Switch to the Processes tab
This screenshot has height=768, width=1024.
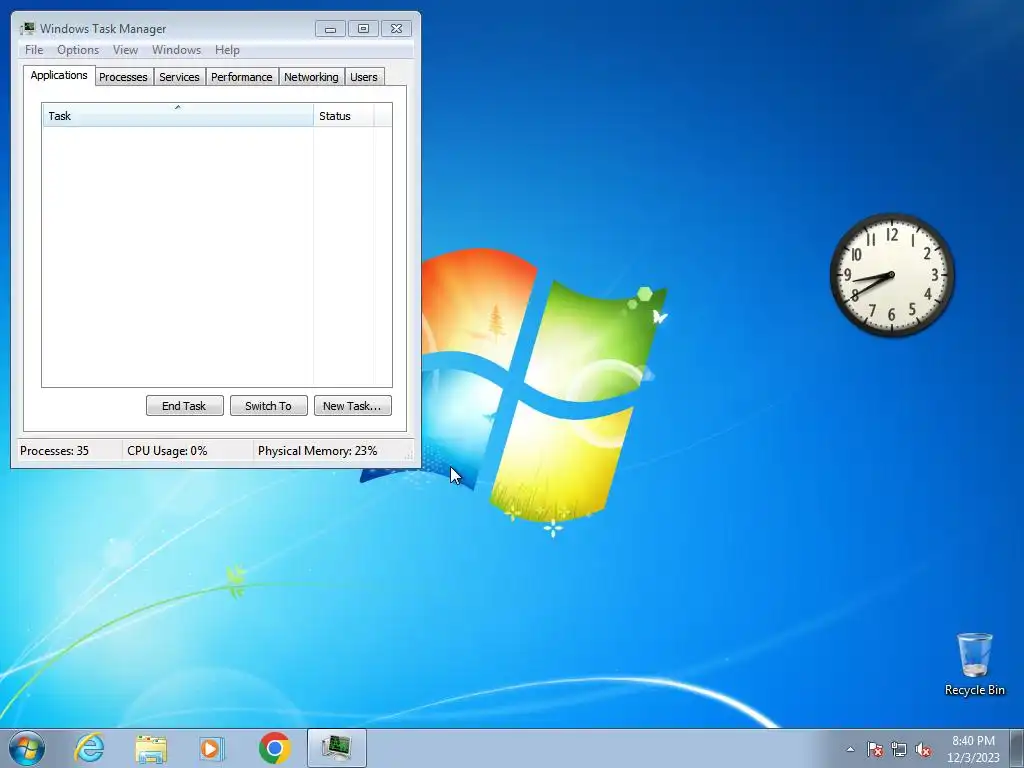pos(123,77)
